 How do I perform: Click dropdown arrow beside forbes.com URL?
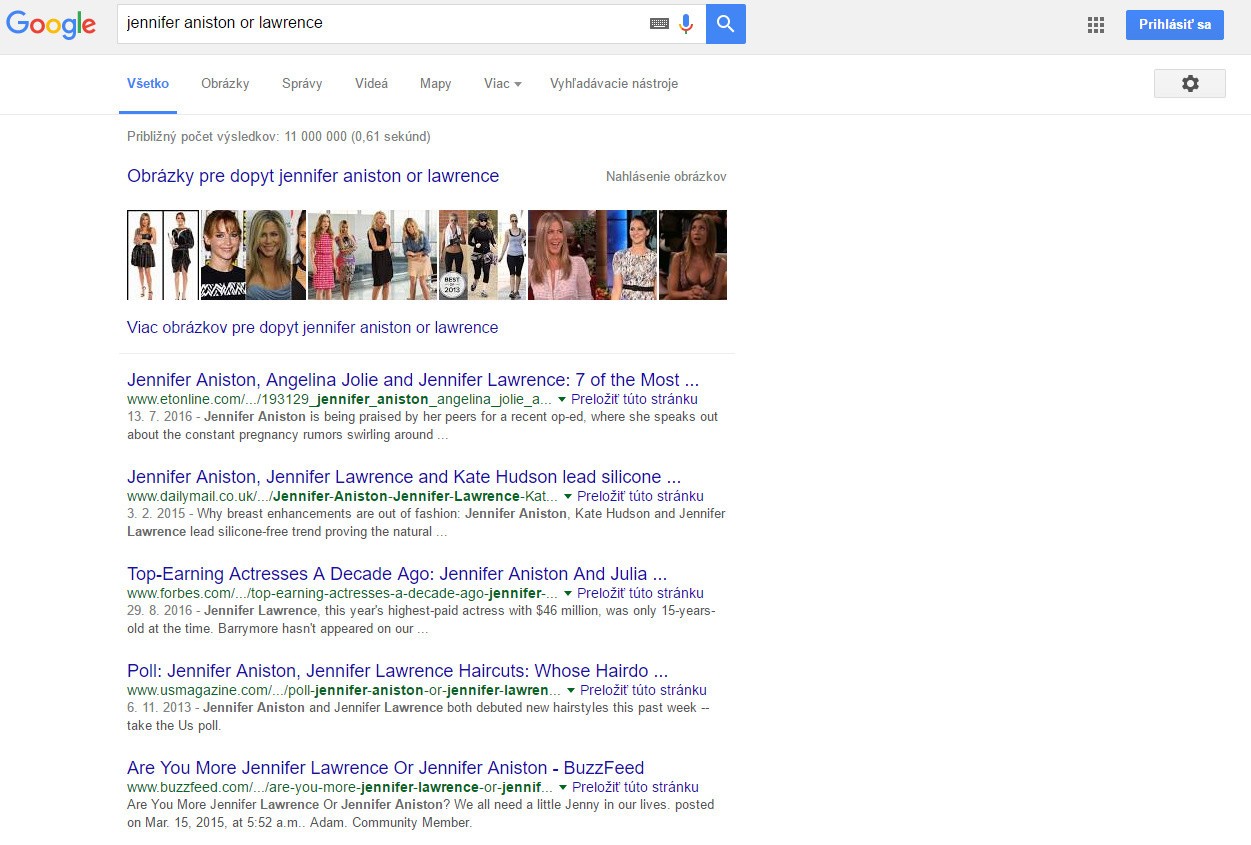(x=568, y=593)
